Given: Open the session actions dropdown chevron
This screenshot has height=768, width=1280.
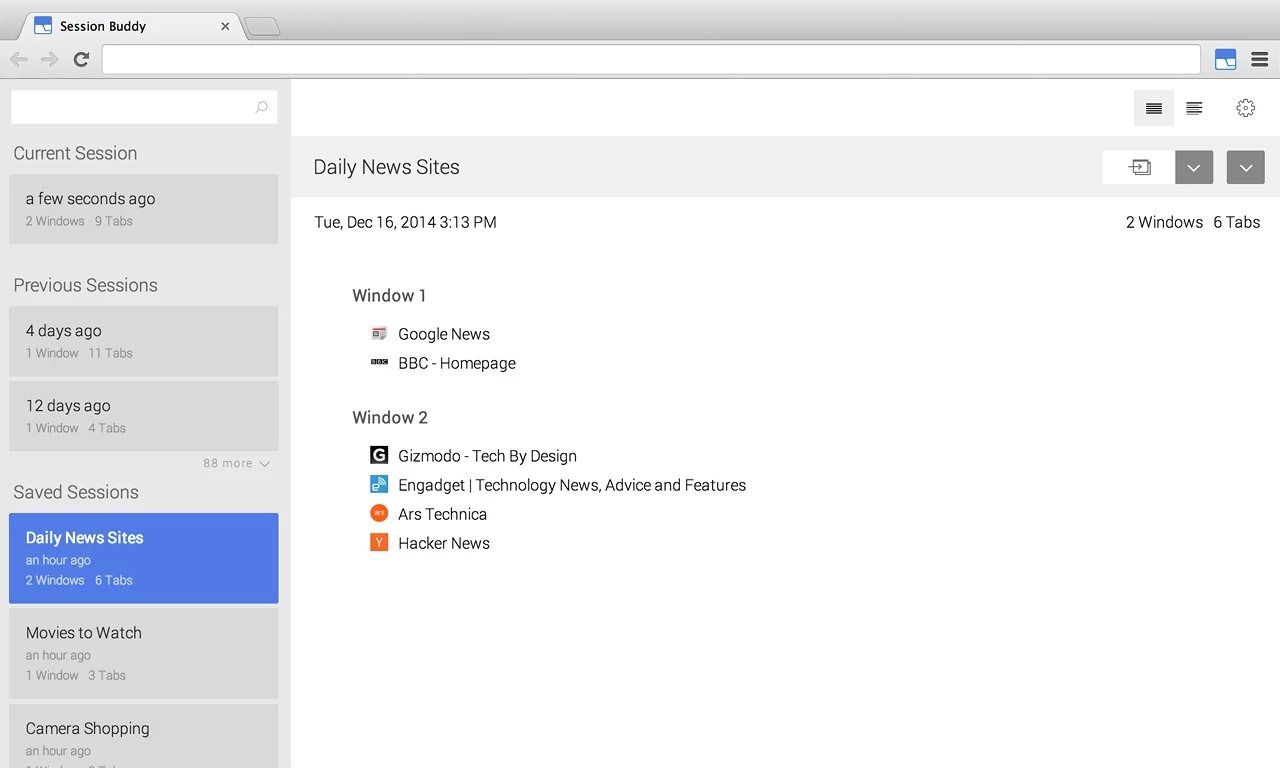Looking at the screenshot, I should [x=1193, y=167].
